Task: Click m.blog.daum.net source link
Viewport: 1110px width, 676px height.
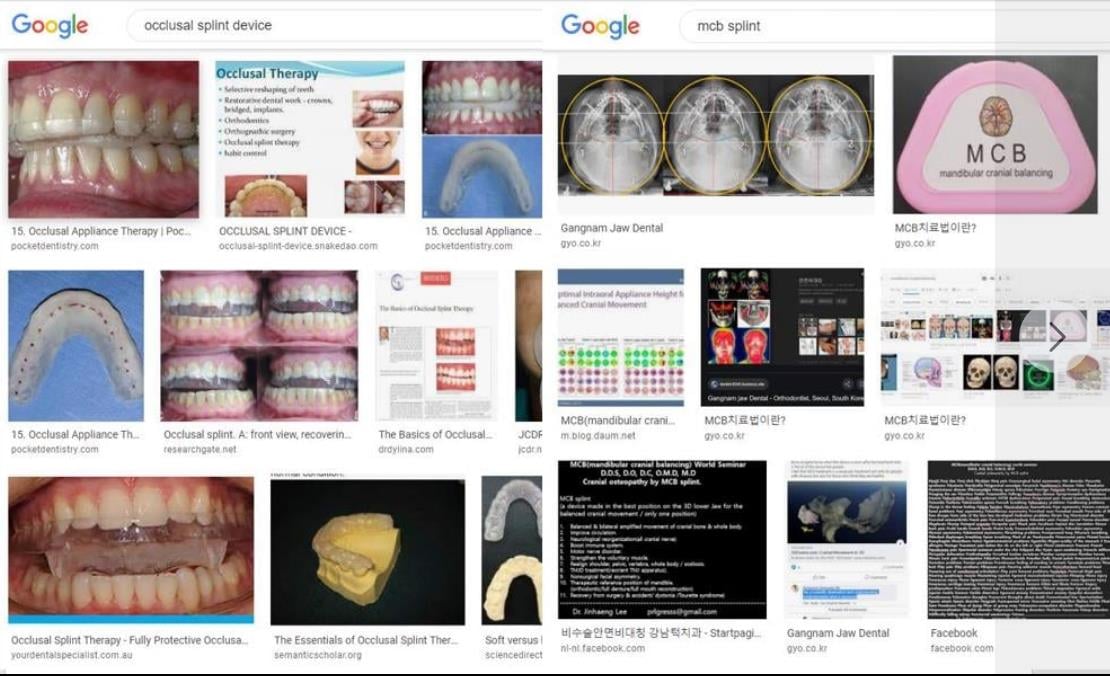Action: coord(598,436)
